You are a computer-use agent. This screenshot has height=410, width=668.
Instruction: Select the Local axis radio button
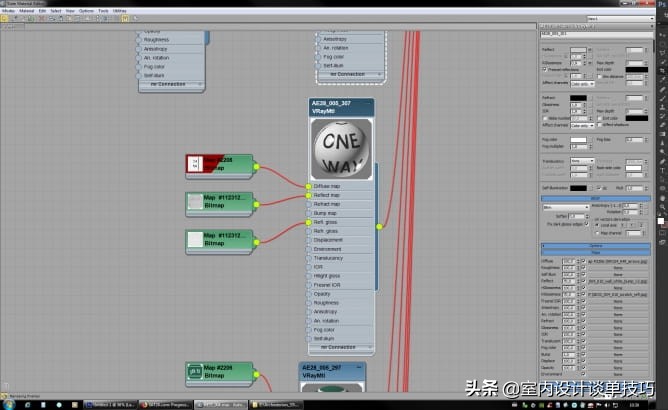click(597, 225)
